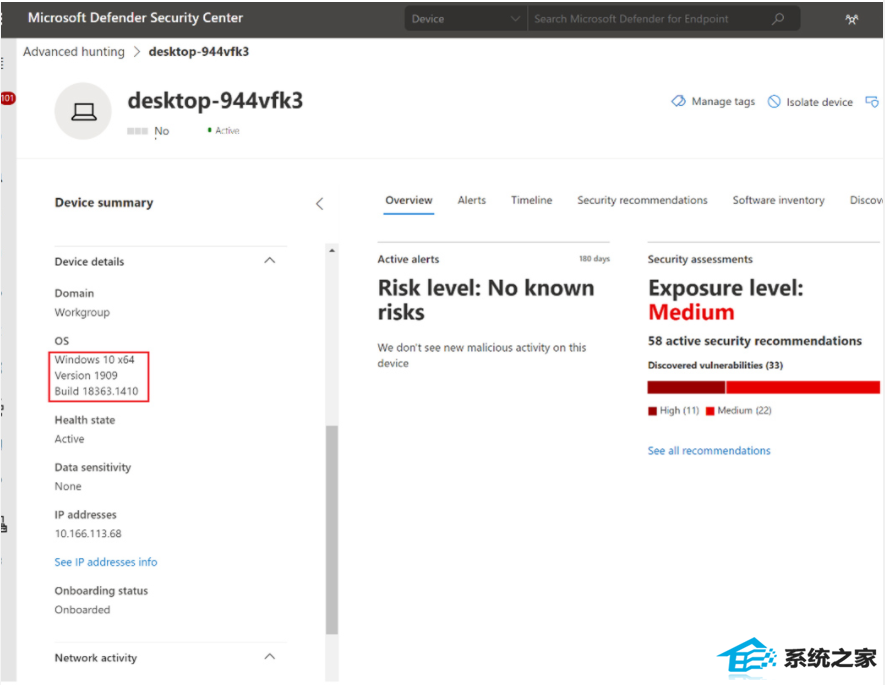The height and width of the screenshot is (685, 885).
Task: Click the icon right of Isolate device
Action: [x=872, y=102]
